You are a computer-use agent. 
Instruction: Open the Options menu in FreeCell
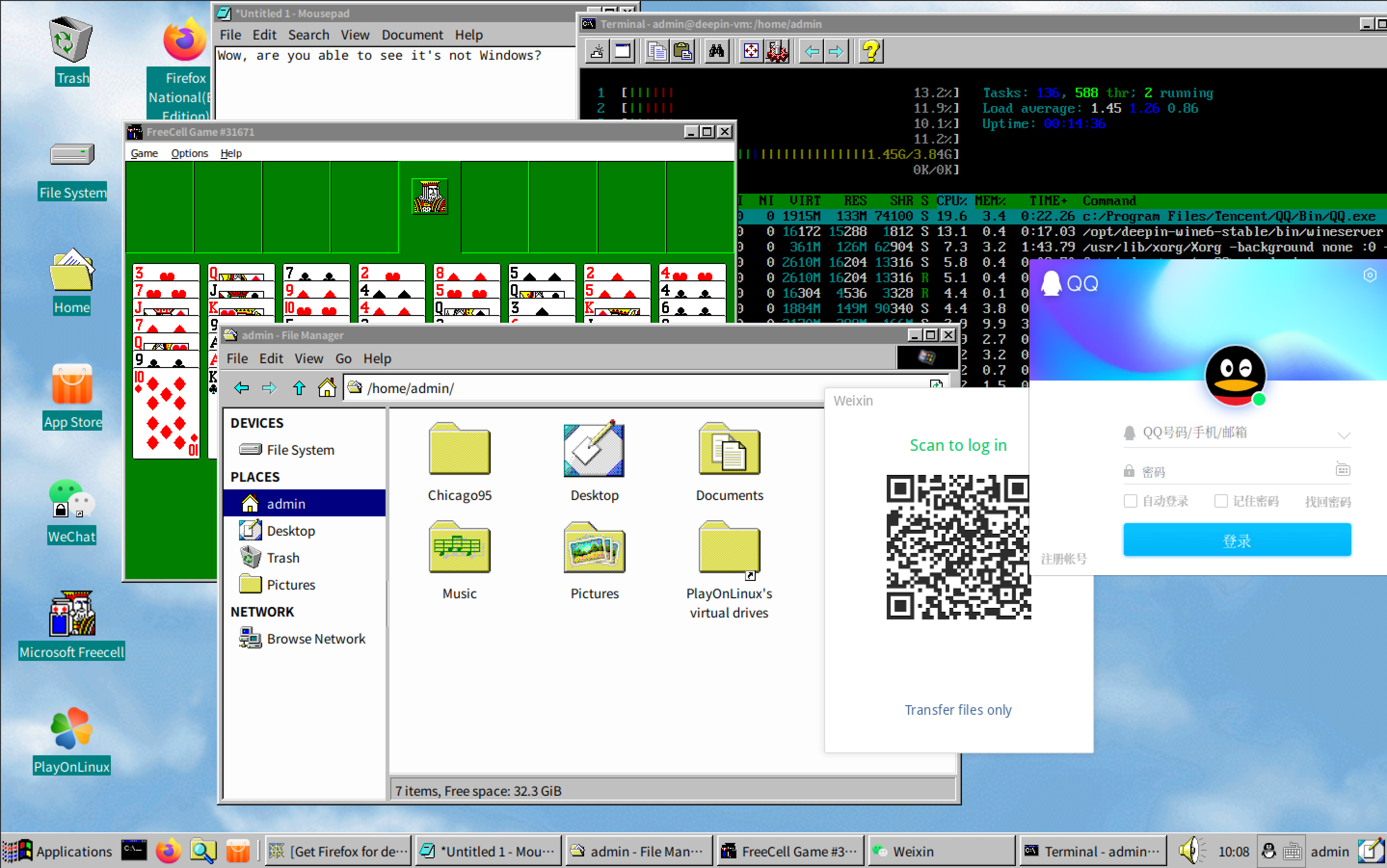pos(189,153)
